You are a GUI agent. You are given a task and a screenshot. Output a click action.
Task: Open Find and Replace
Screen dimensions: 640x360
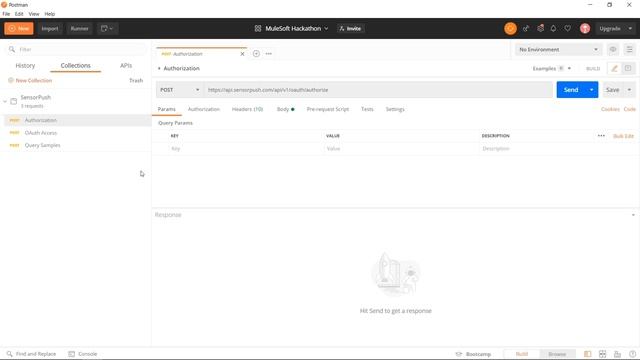tap(31, 354)
